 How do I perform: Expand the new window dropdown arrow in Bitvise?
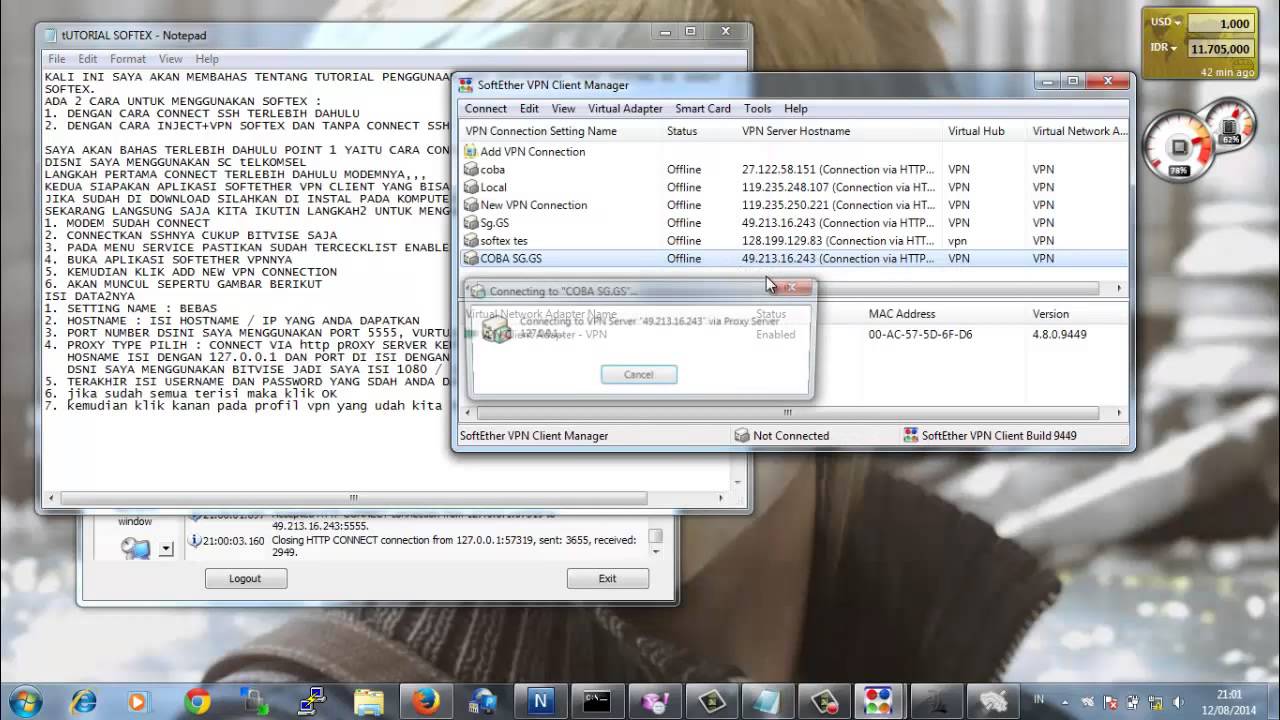click(x=166, y=548)
